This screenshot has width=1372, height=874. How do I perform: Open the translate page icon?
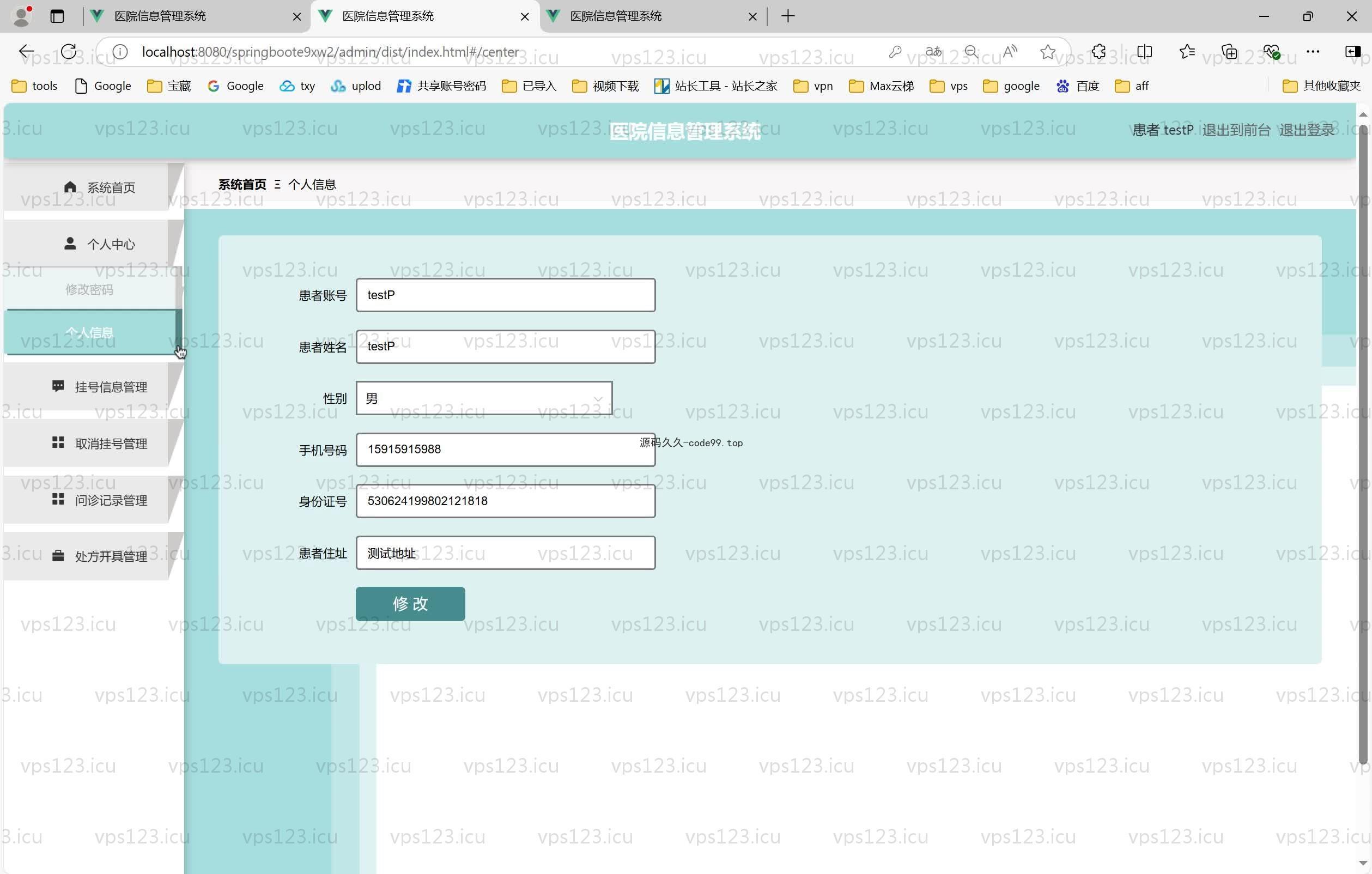coord(933,52)
